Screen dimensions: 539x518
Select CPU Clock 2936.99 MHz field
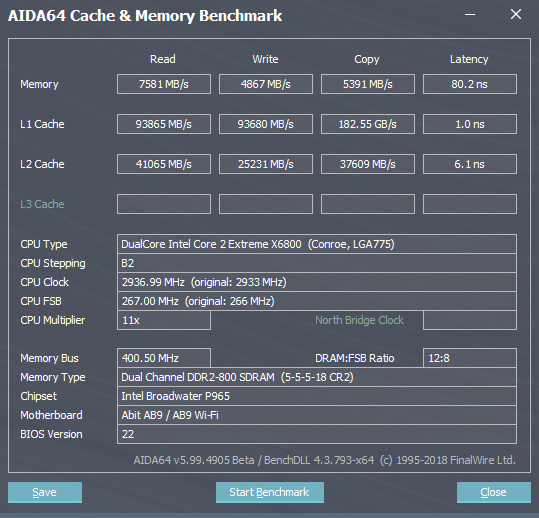point(317,282)
